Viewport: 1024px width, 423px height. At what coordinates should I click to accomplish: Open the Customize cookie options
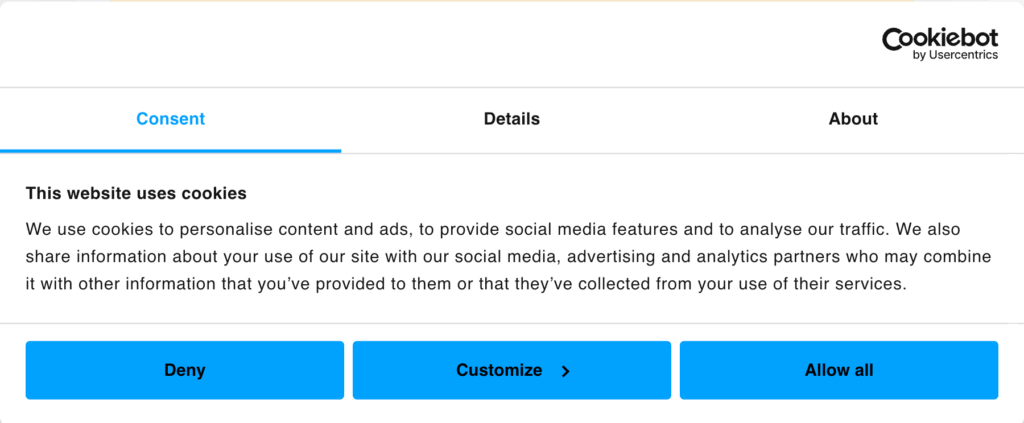click(500, 370)
